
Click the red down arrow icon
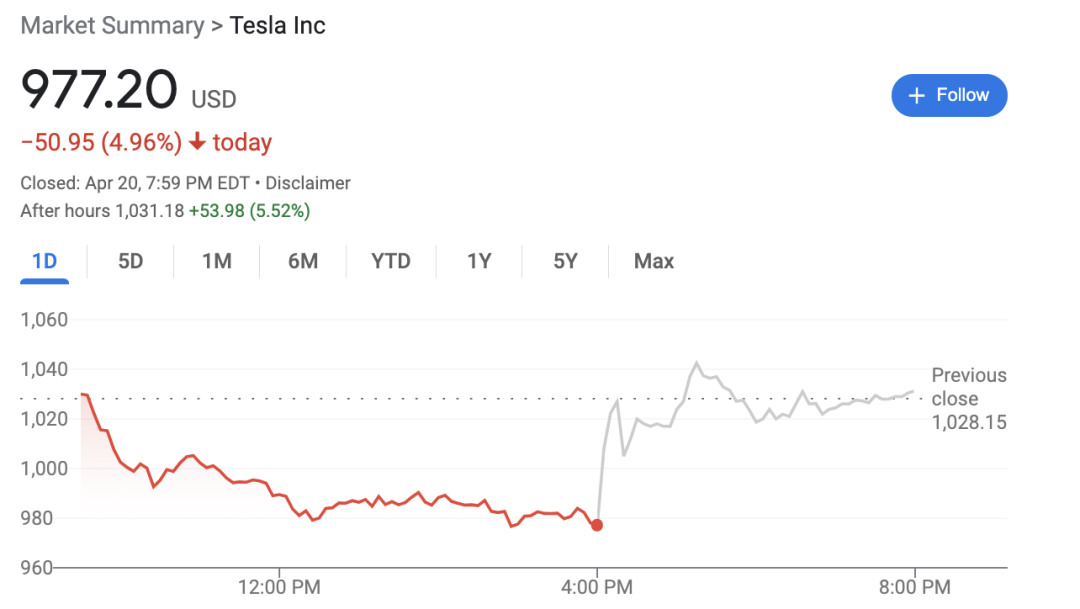(197, 142)
